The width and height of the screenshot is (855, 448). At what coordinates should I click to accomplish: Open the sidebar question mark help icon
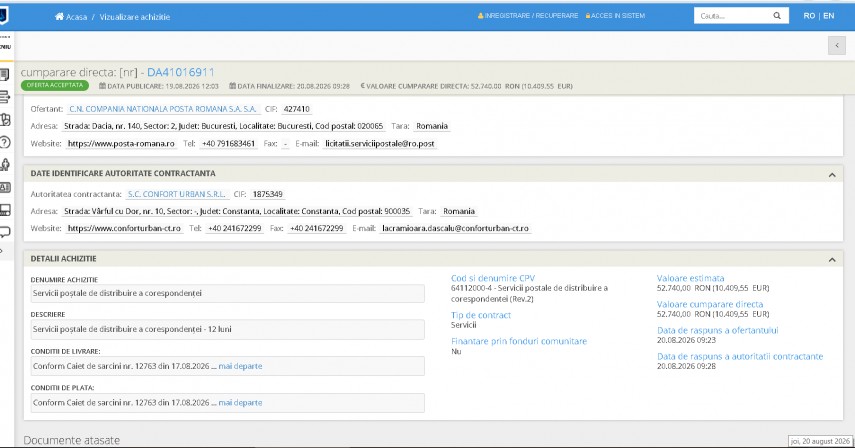click(x=5, y=142)
